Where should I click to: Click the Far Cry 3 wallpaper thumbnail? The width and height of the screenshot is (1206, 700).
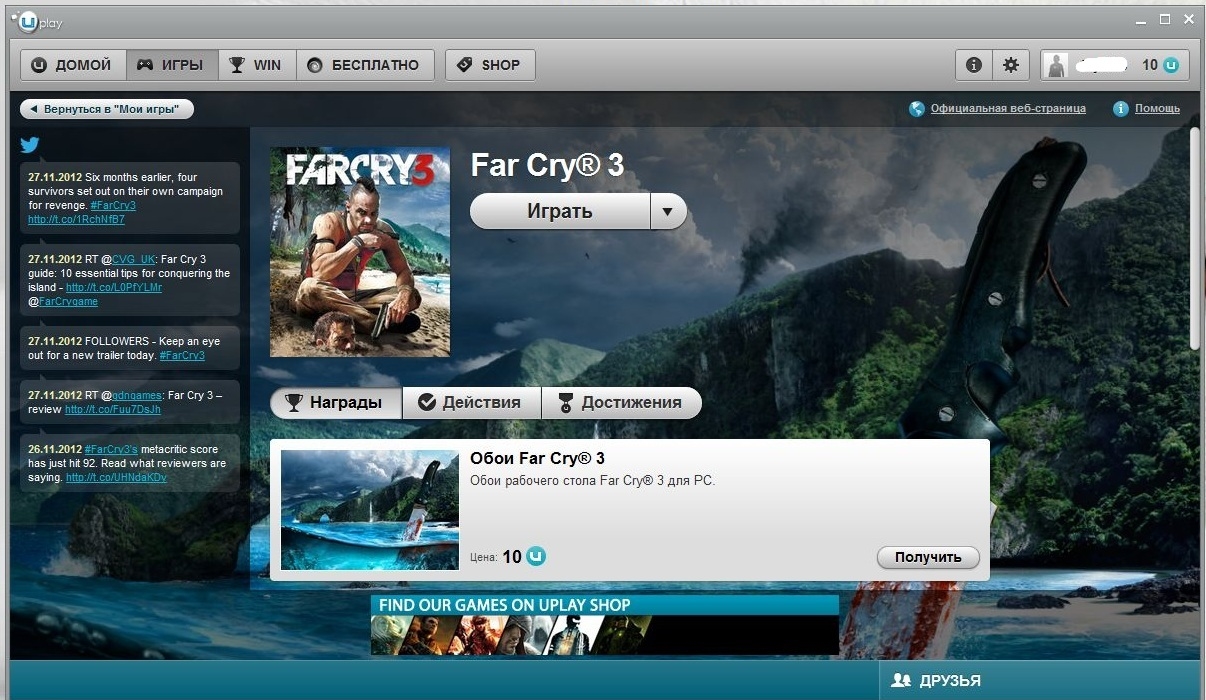click(x=370, y=510)
